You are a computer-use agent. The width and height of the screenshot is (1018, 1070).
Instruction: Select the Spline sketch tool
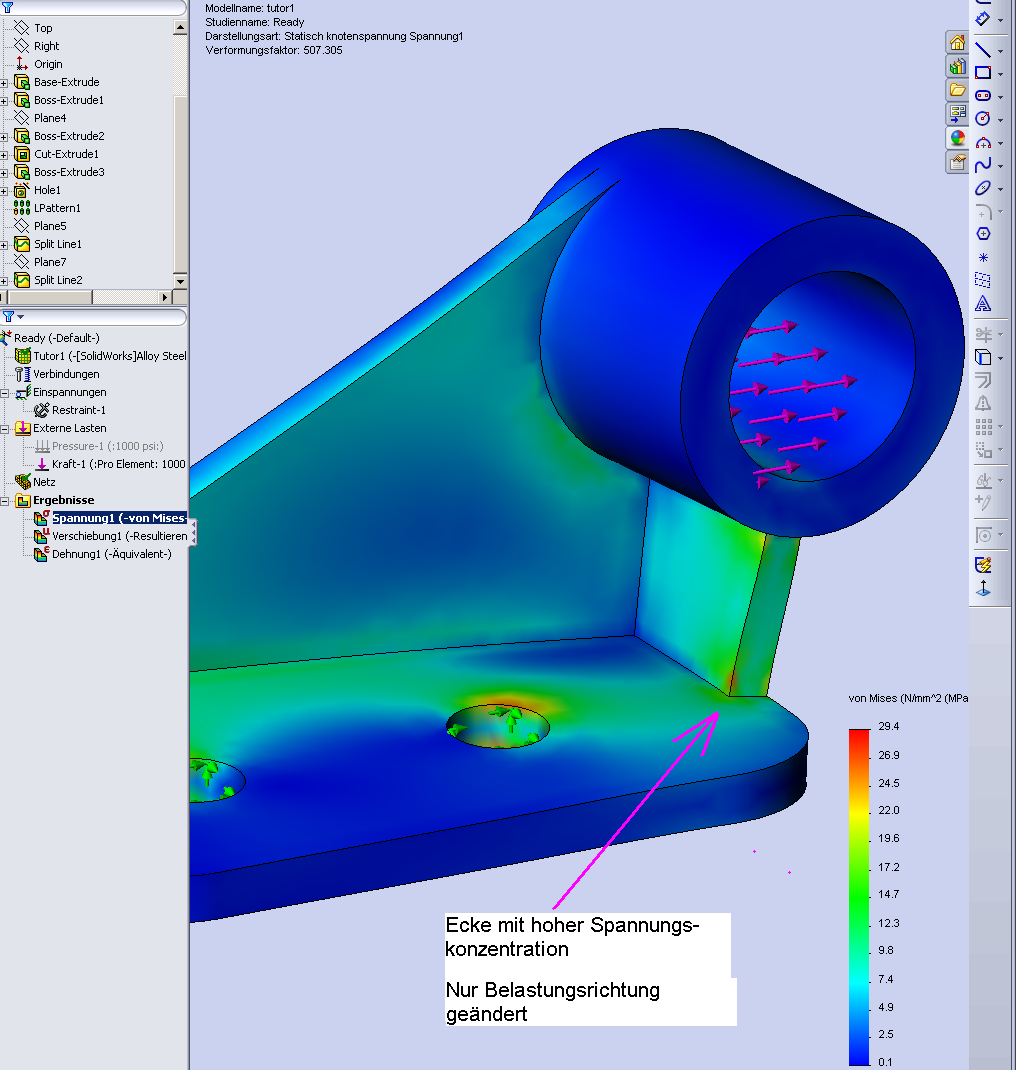click(x=983, y=165)
